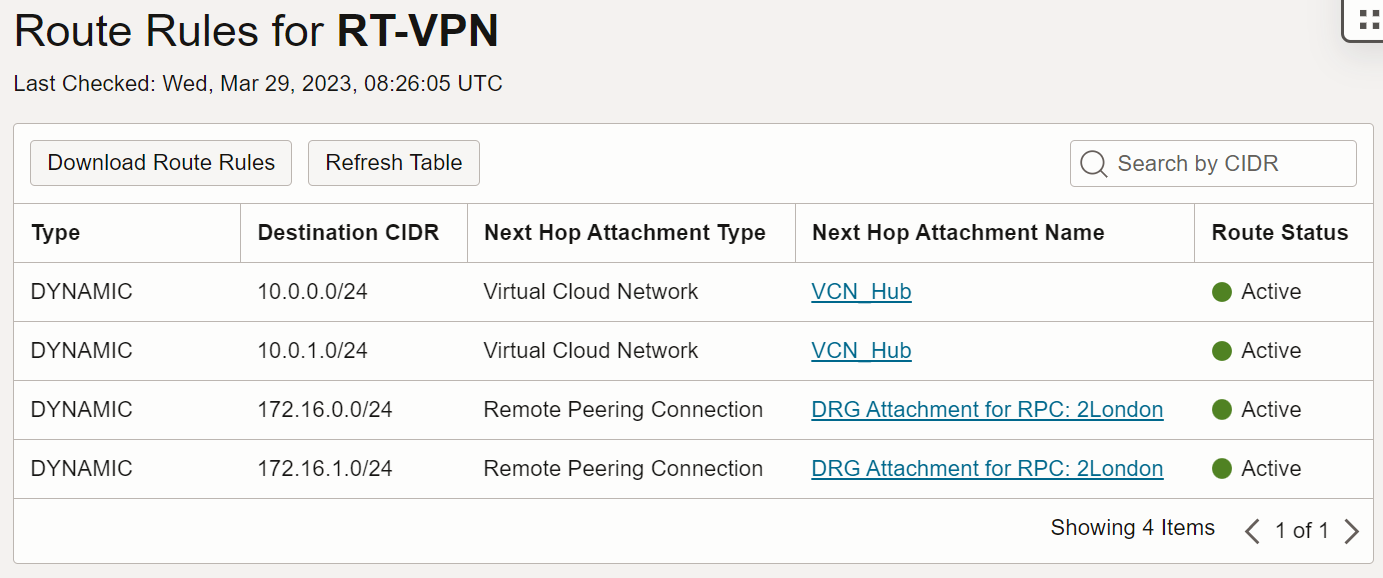Click the green status dot for 10.0.1.0/24

click(x=1221, y=351)
